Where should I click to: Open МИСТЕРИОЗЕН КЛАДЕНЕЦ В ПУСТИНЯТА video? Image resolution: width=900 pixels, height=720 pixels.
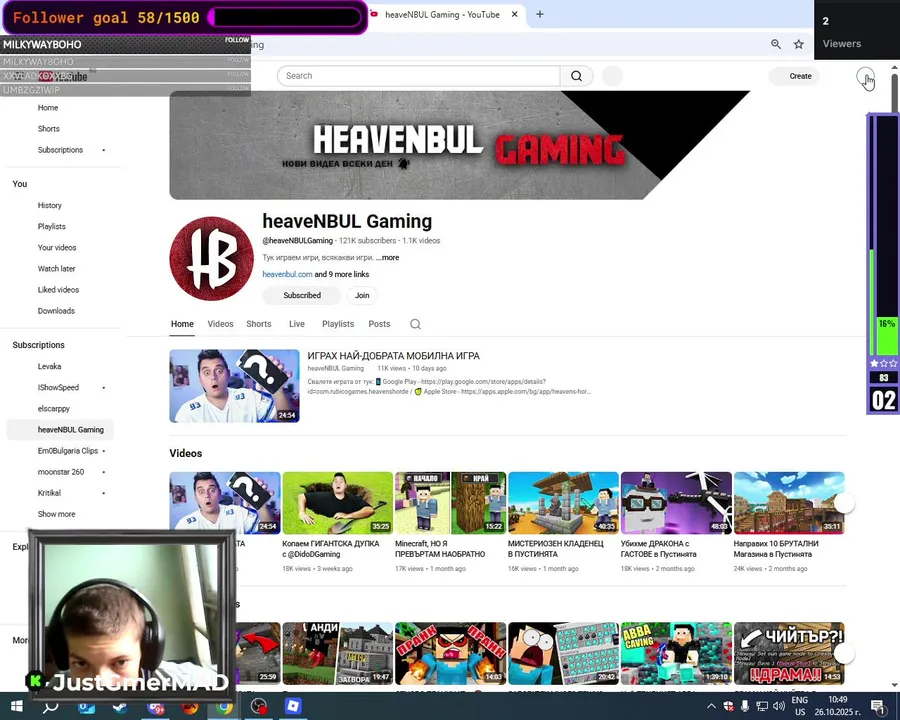point(563,503)
